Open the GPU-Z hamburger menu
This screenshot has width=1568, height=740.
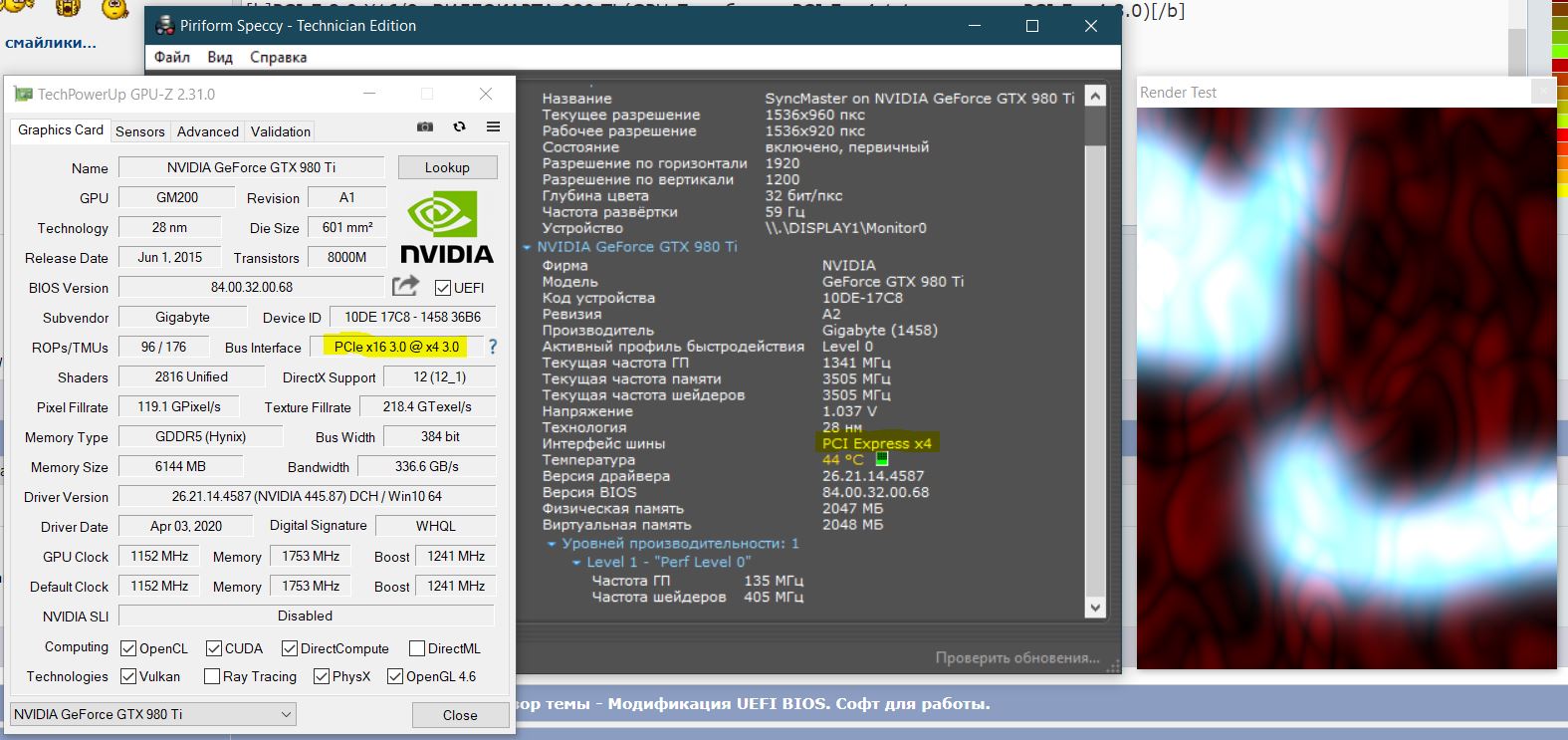[493, 127]
